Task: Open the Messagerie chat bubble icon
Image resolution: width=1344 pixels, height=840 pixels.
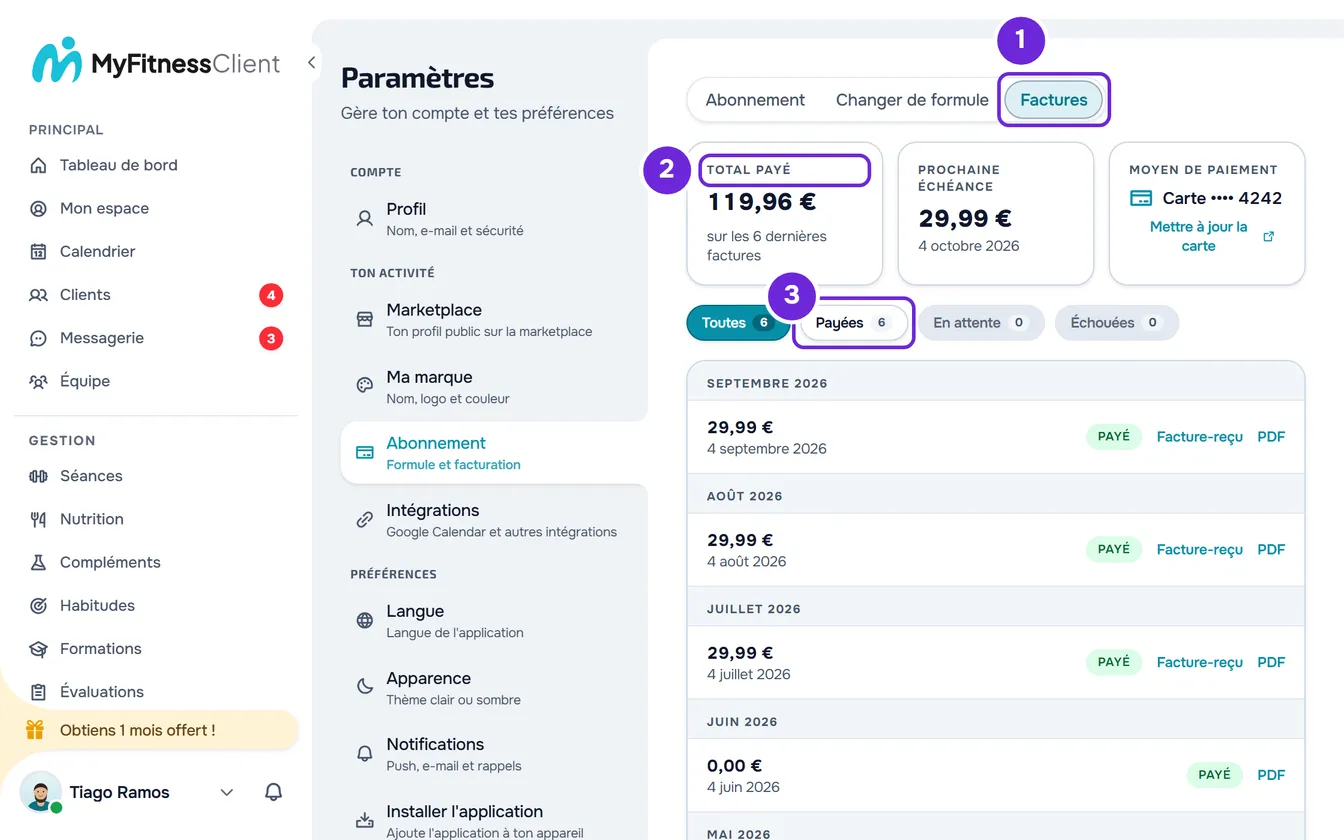Action: pyautogui.click(x=38, y=338)
